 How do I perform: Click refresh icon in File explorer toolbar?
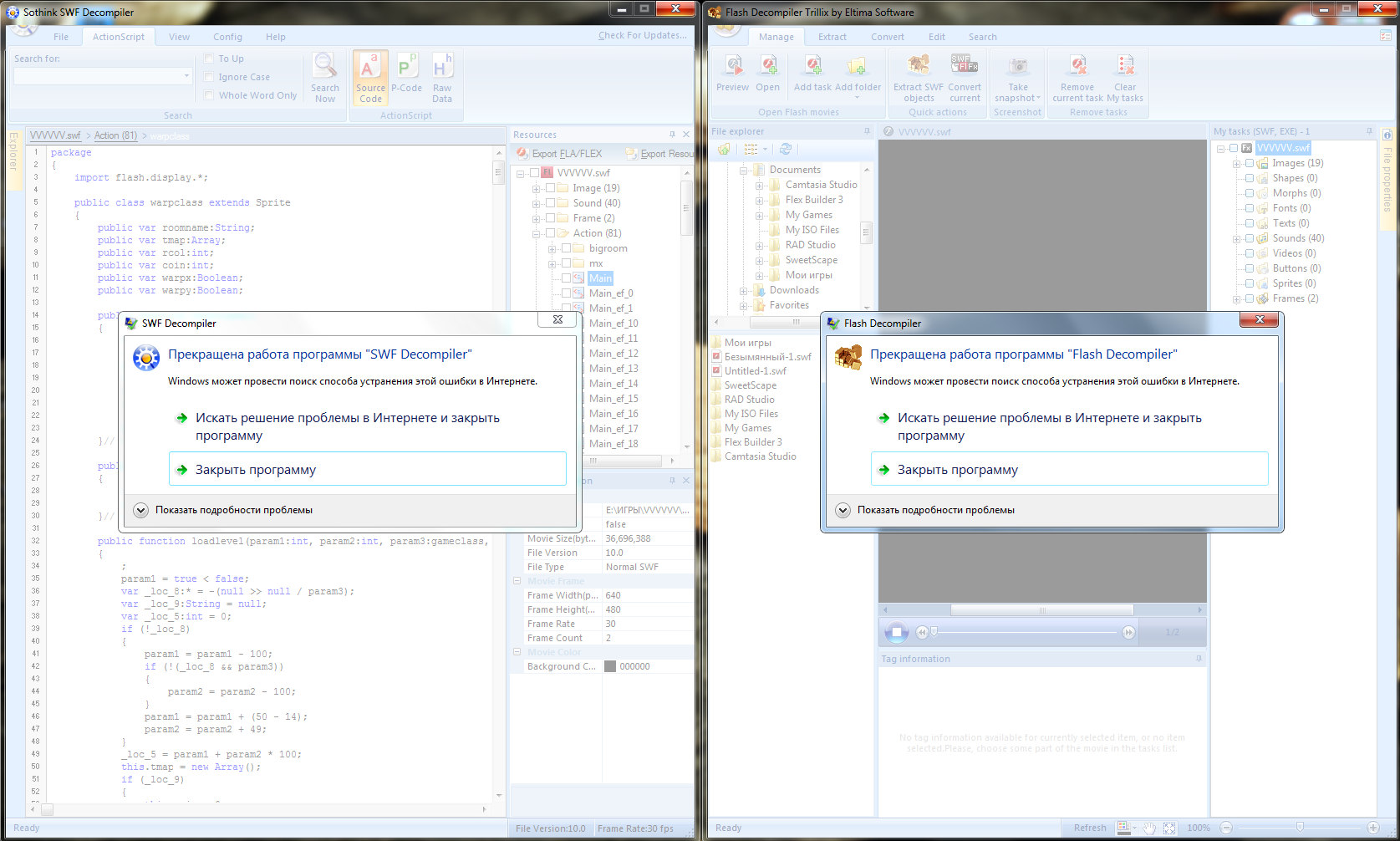[x=786, y=149]
